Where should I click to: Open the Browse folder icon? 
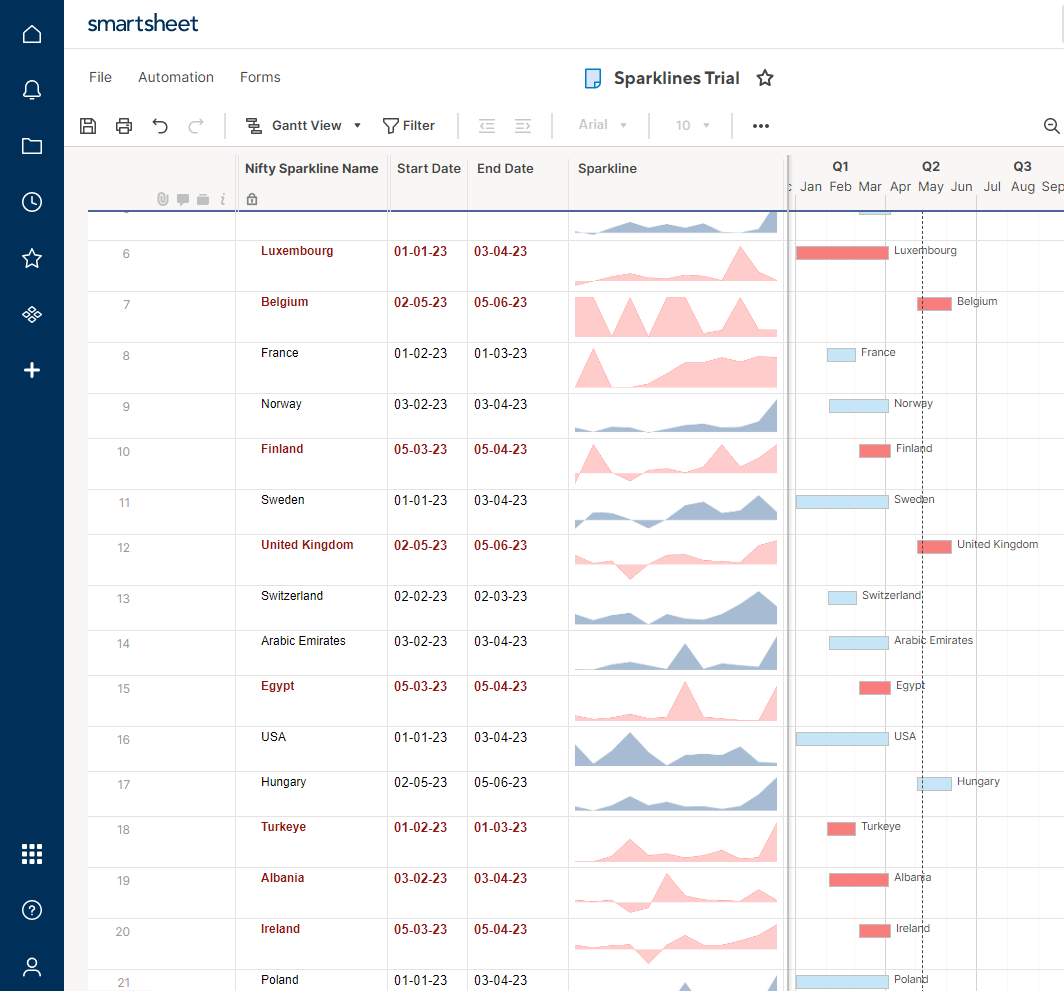click(32, 147)
